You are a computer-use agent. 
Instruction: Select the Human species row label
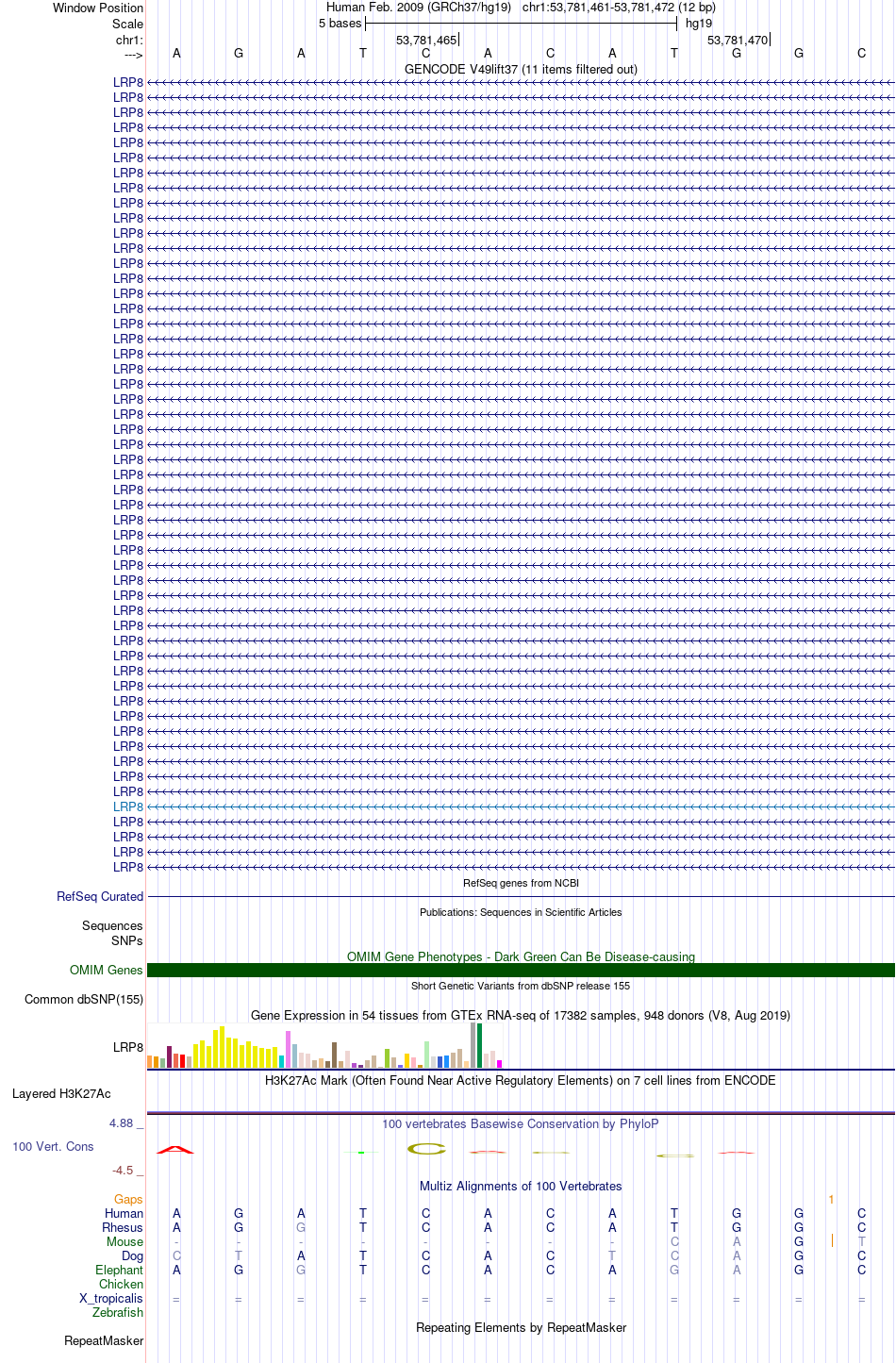124,1213
